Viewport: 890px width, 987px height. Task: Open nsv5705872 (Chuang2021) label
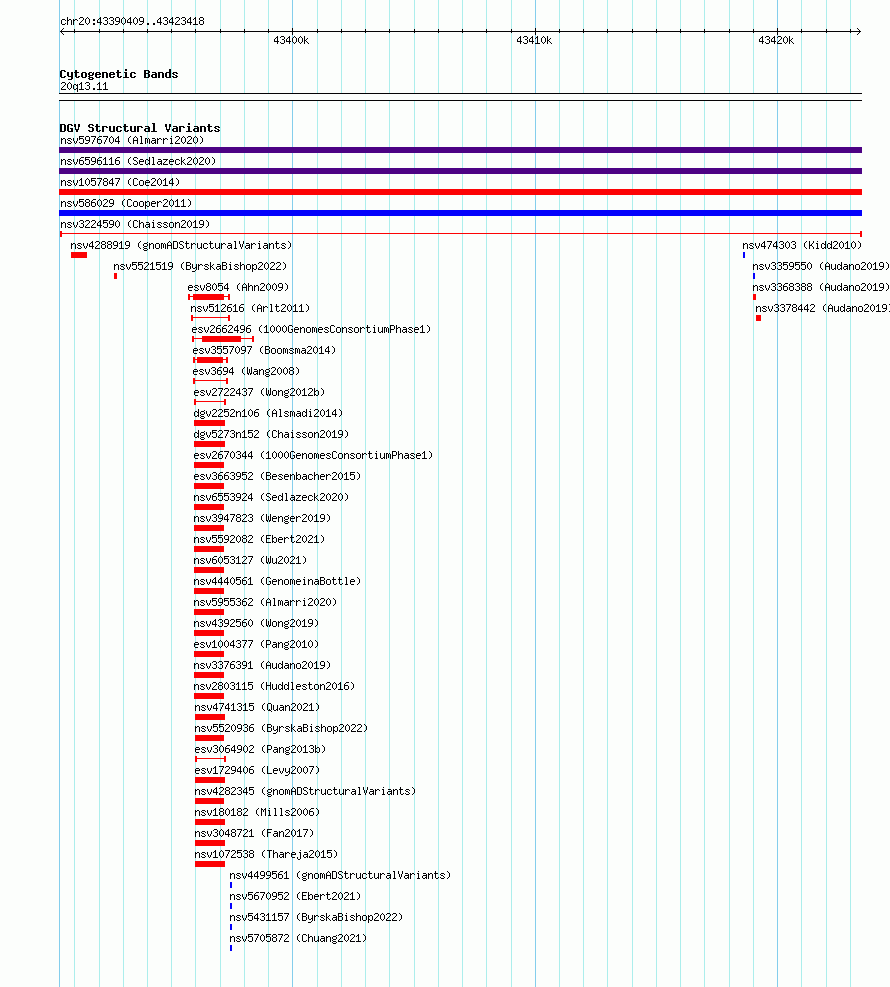298,939
